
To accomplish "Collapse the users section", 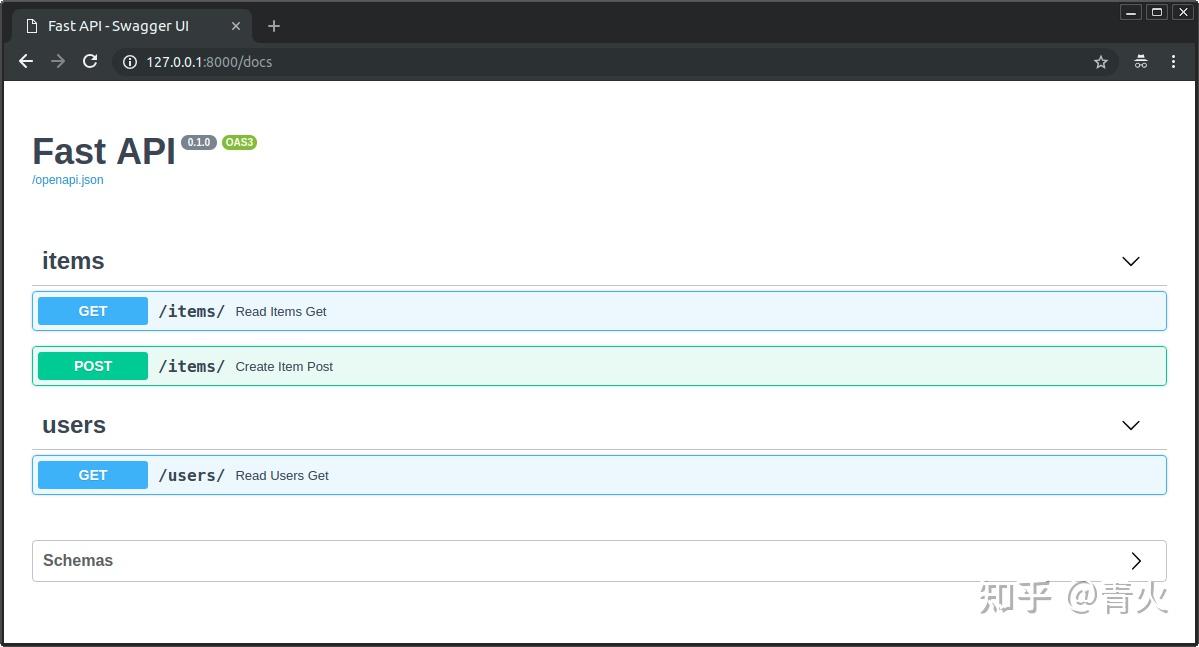I will point(1130,425).
